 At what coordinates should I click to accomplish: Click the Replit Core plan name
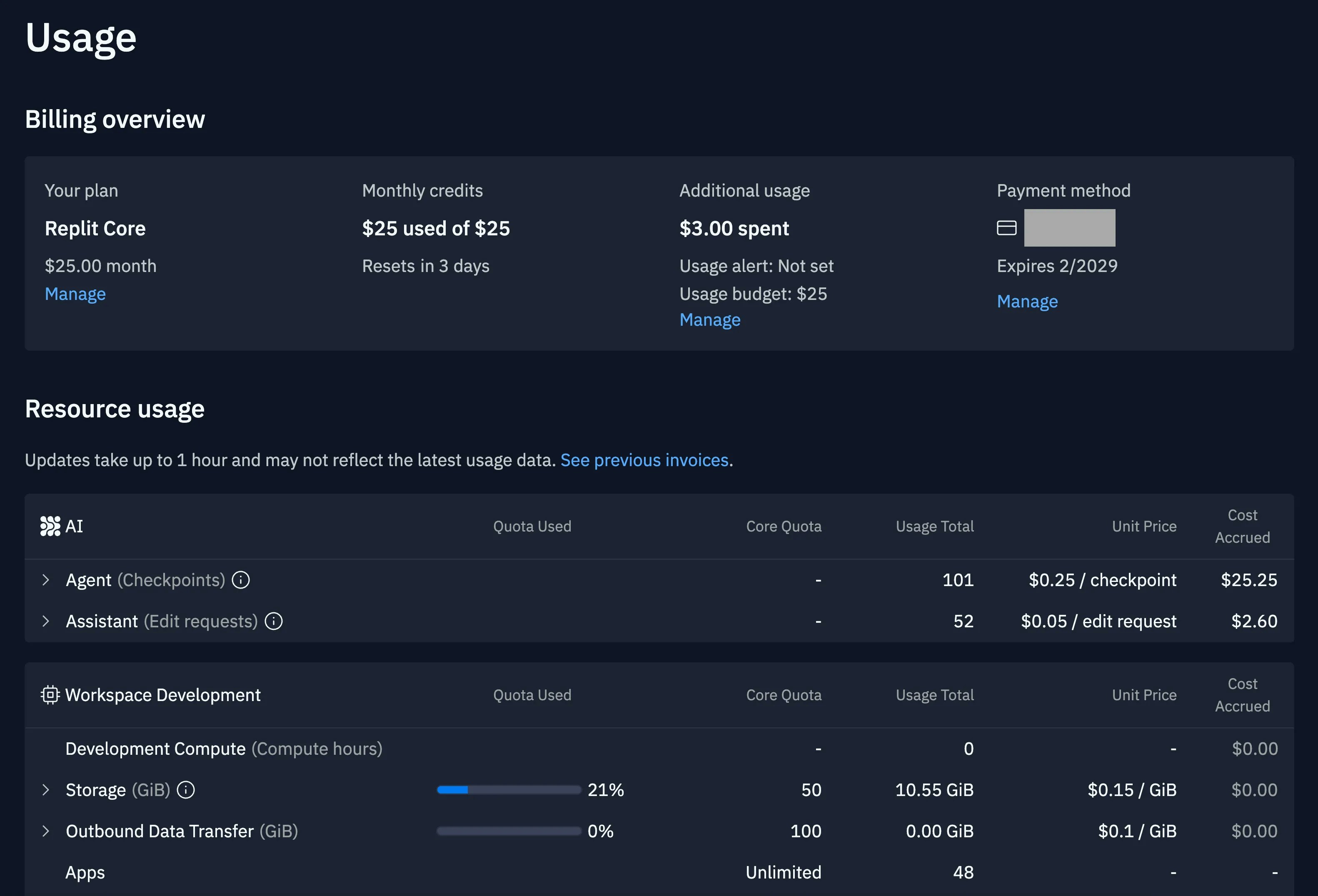pyautogui.click(x=95, y=229)
